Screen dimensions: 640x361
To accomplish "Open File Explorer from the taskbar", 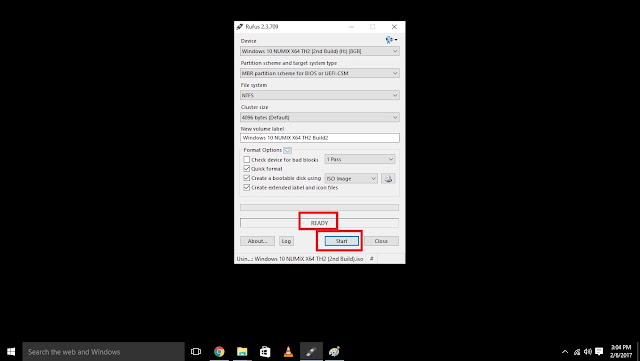I will click(x=242, y=352).
